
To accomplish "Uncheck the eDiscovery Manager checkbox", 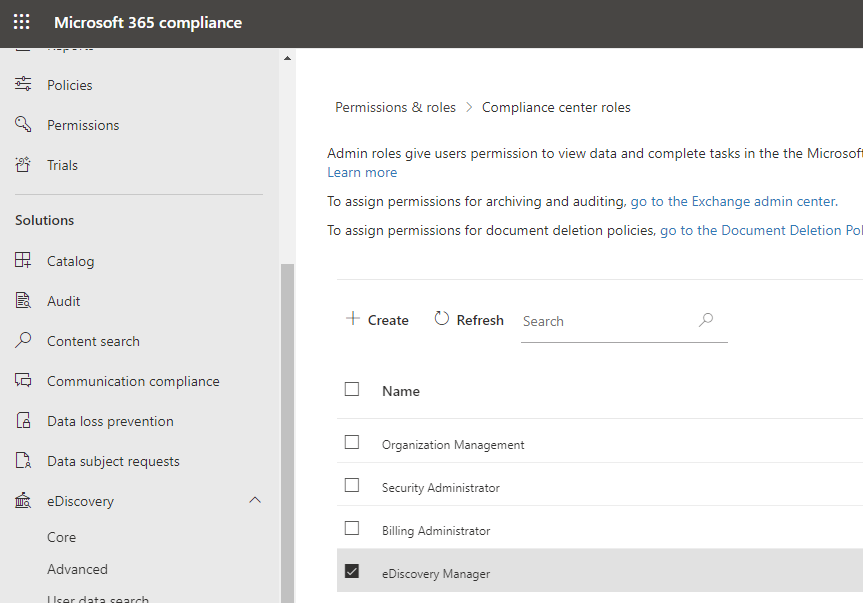I will [x=352, y=571].
